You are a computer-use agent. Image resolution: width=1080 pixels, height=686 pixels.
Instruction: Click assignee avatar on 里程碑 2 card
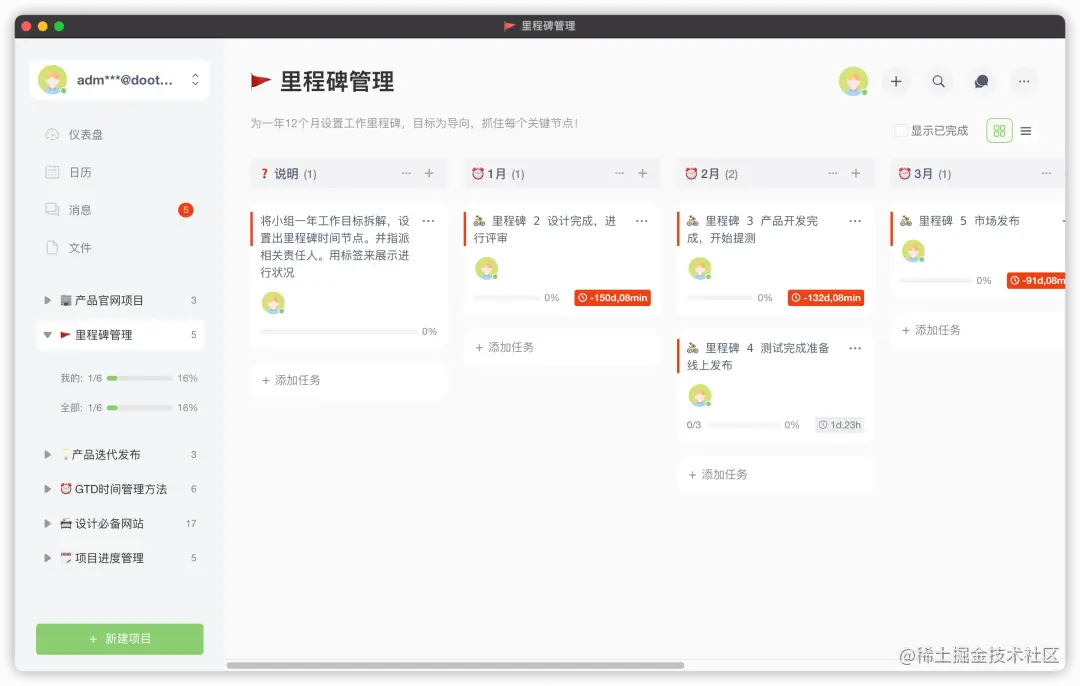pos(486,268)
